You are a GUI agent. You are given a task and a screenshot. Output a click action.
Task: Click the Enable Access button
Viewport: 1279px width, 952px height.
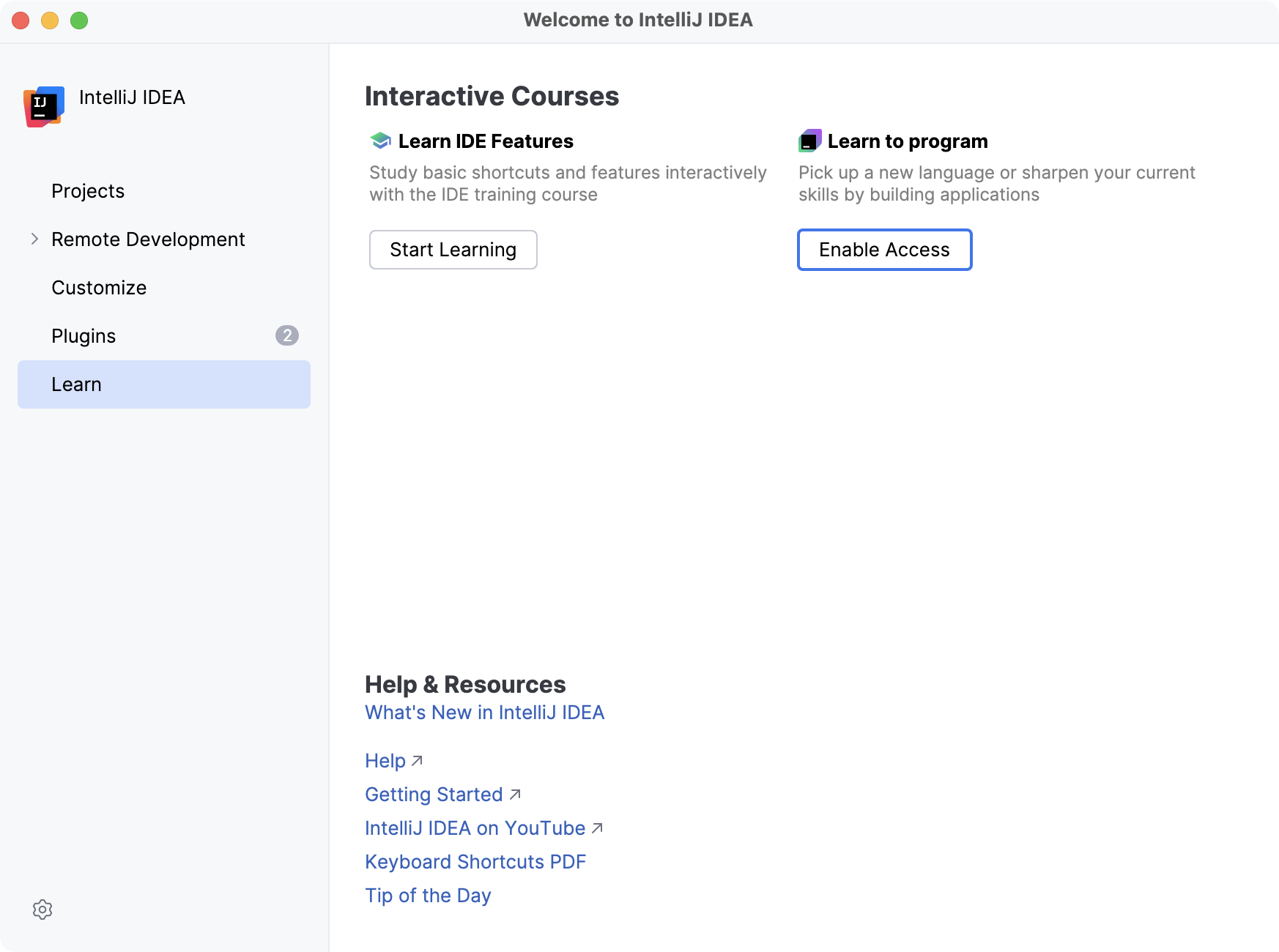(884, 250)
